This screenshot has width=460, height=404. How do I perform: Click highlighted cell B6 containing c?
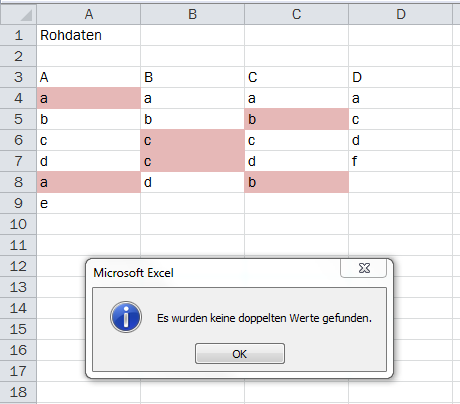pyautogui.click(x=193, y=140)
